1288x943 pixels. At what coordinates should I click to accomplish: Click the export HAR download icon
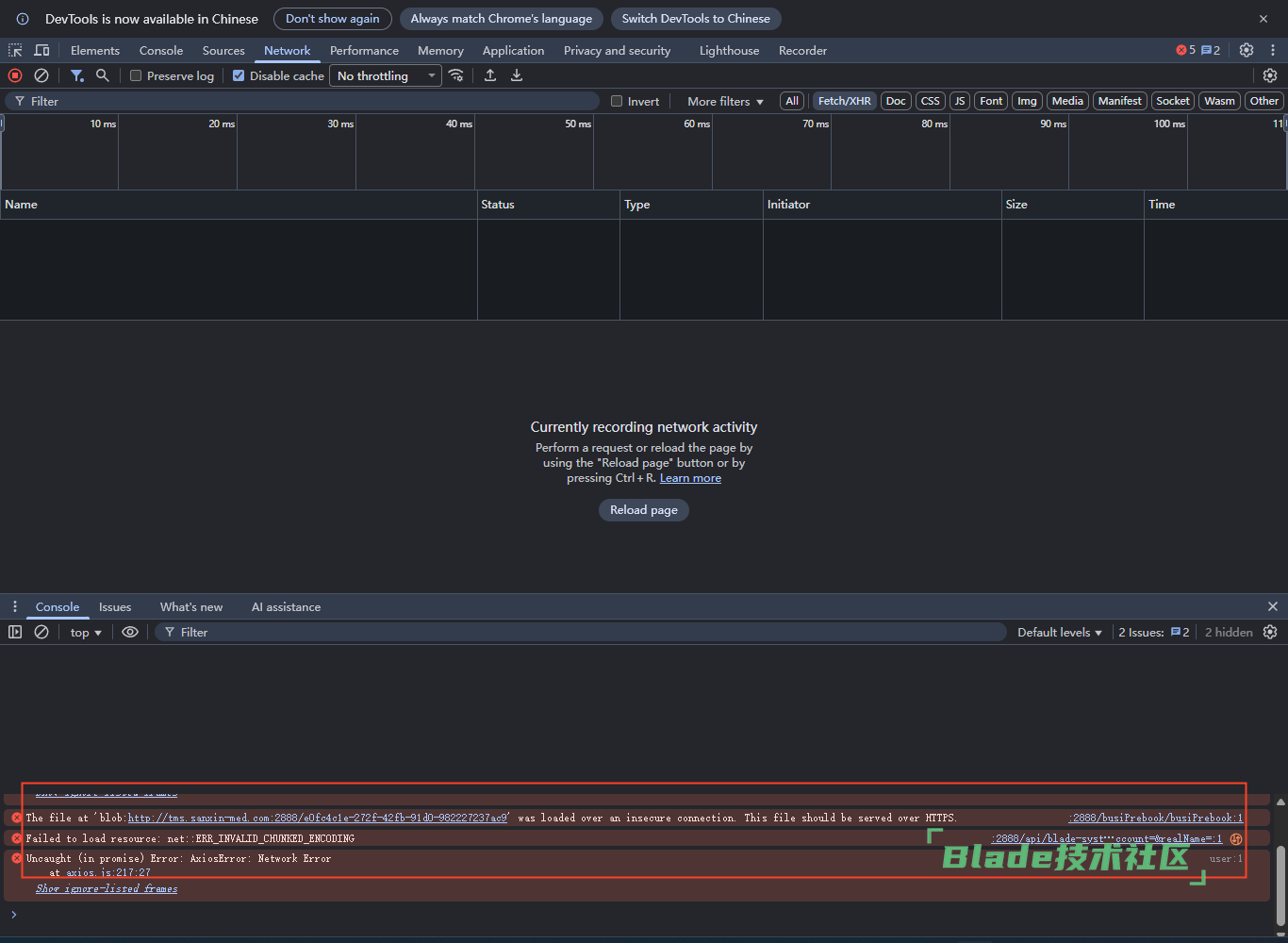[x=517, y=75]
